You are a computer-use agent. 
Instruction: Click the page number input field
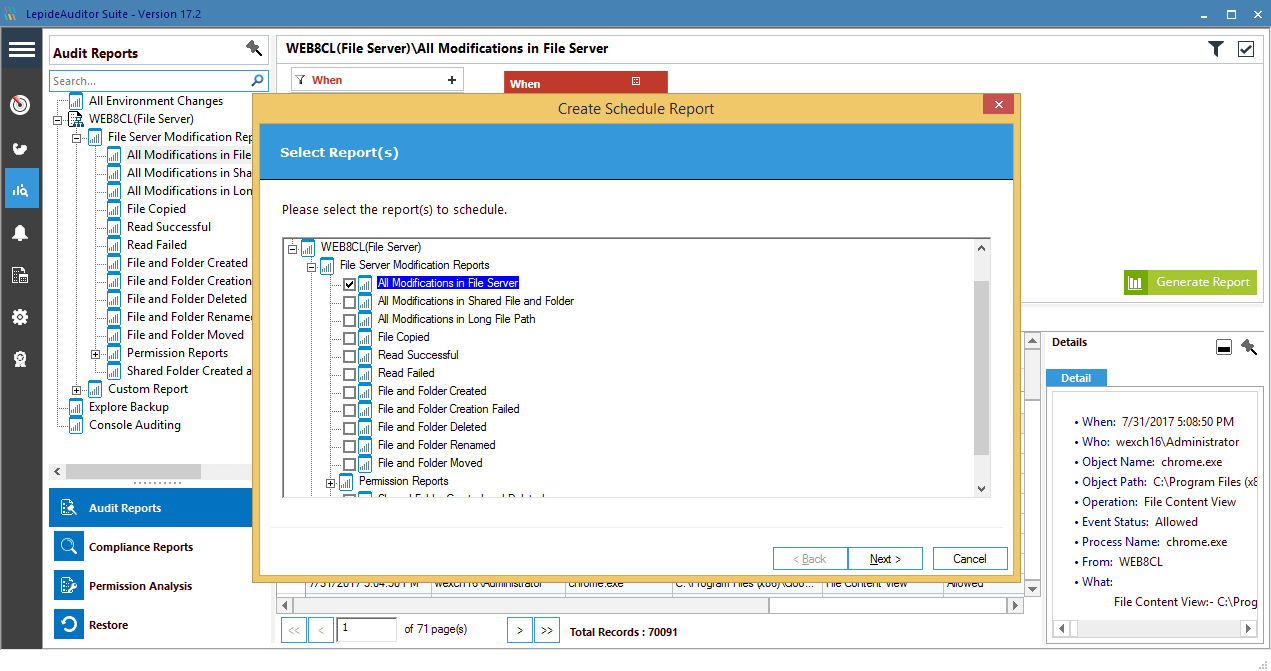366,629
